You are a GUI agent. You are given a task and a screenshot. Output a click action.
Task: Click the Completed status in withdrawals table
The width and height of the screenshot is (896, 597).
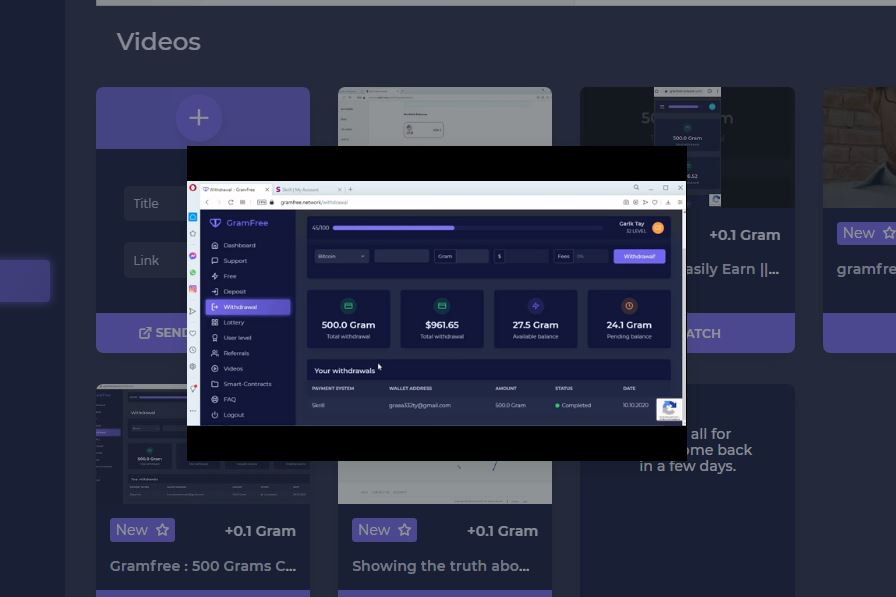[x=573, y=405]
